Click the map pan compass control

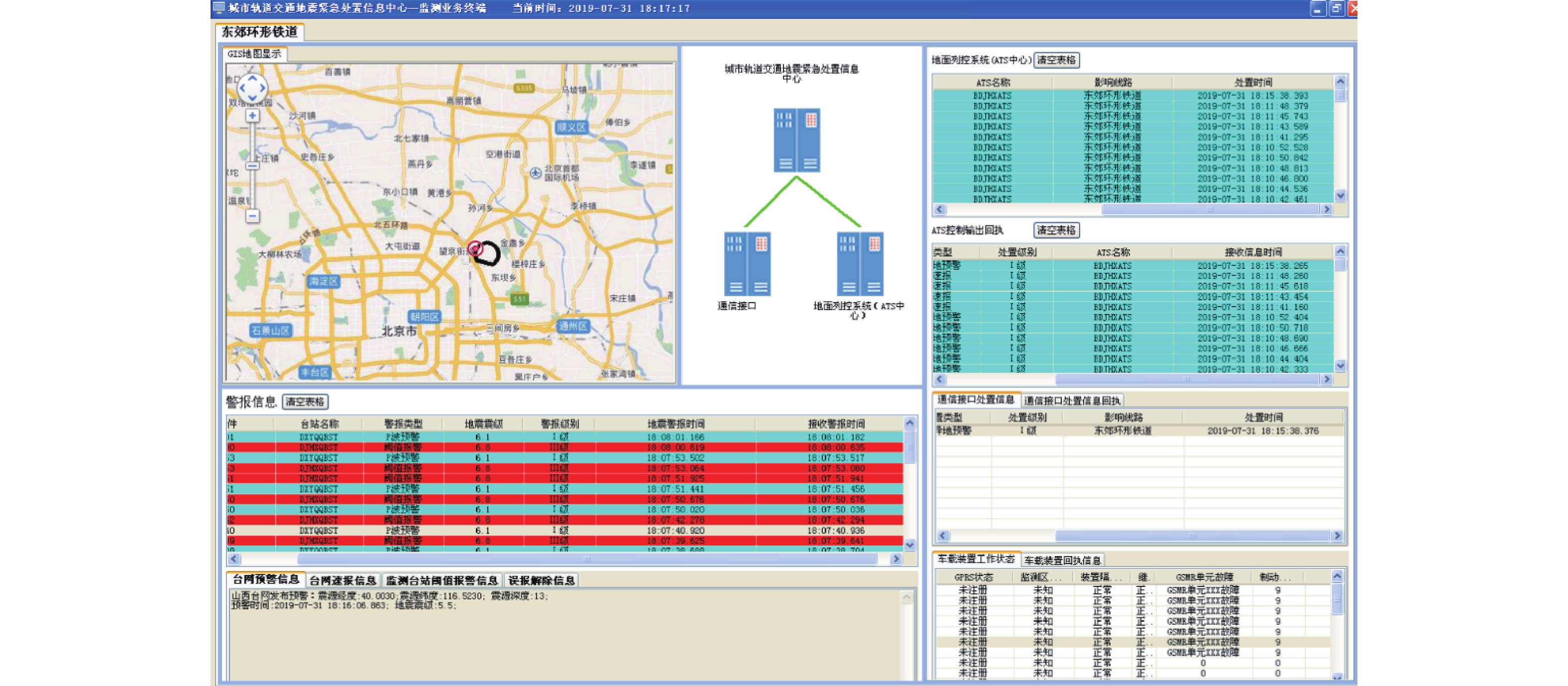pos(252,89)
